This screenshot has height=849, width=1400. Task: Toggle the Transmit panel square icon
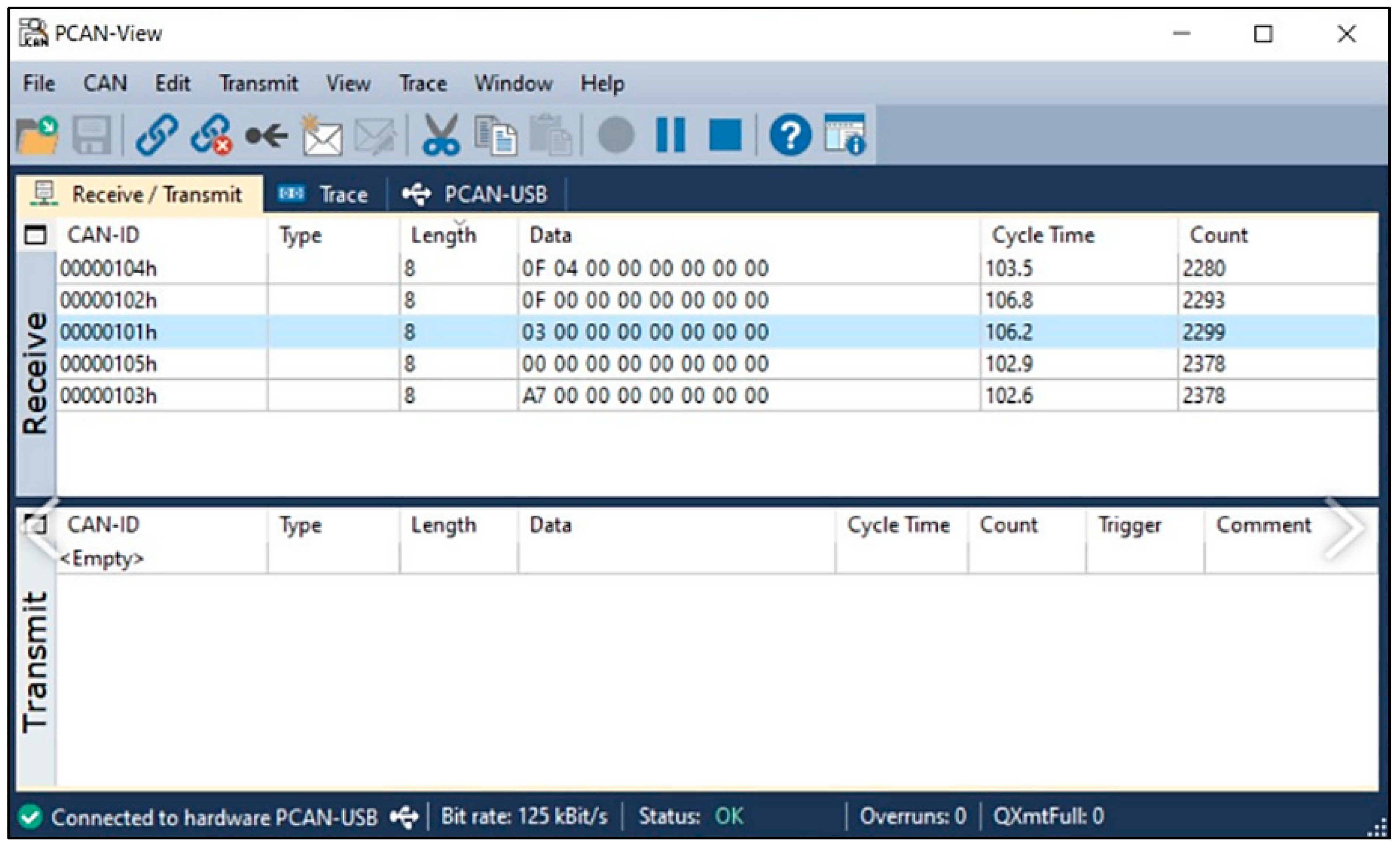(x=36, y=524)
